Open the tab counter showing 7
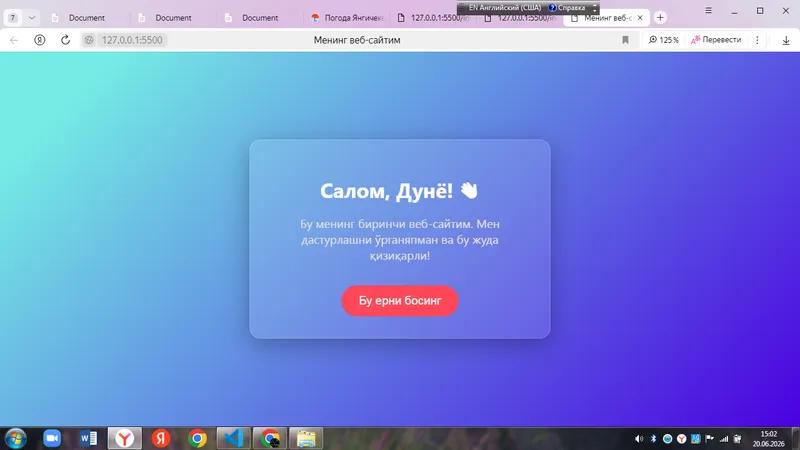Image resolution: width=800 pixels, height=450 pixels. pos(13,18)
